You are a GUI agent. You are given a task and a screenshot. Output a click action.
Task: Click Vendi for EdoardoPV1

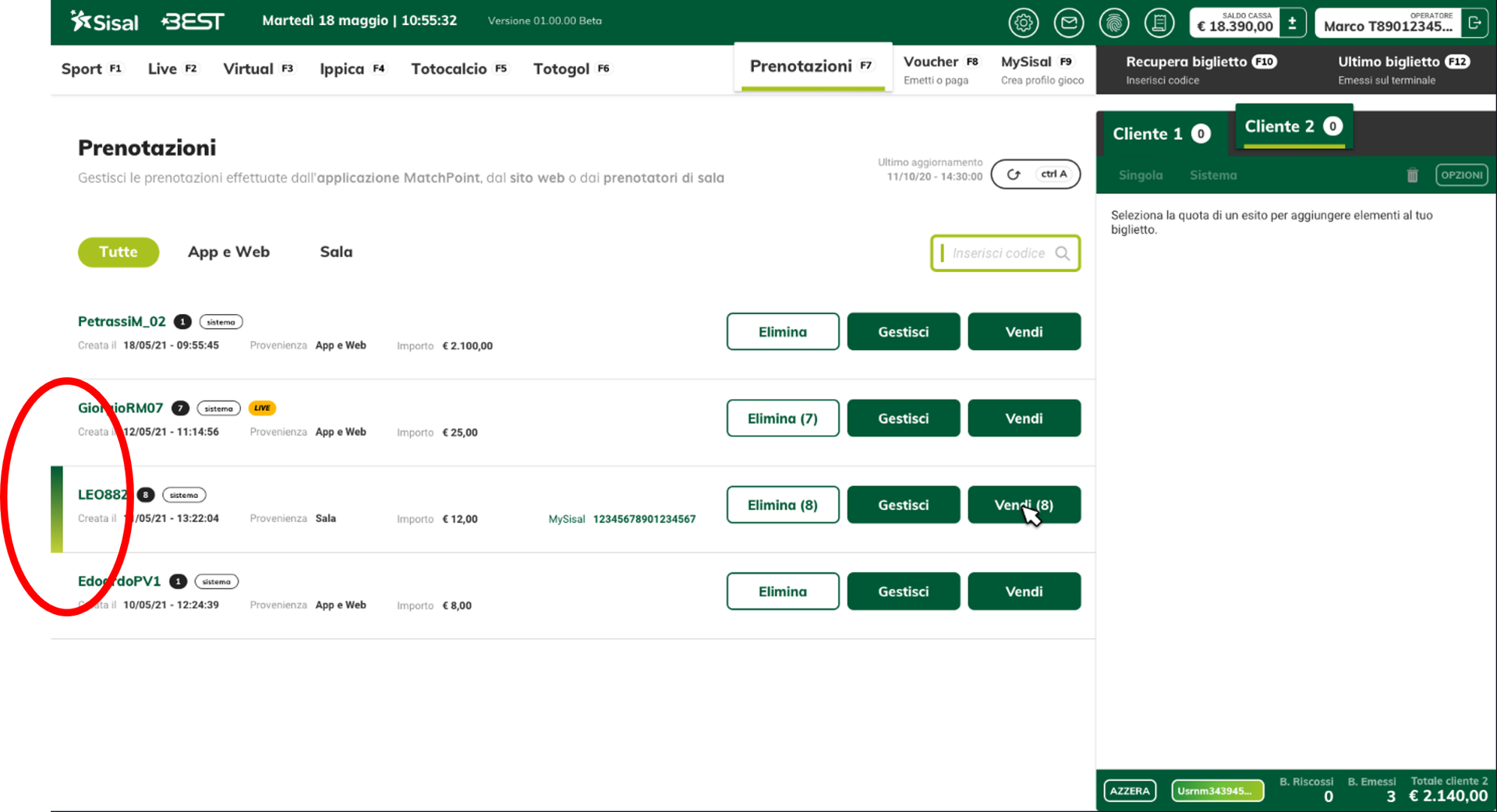[1024, 591]
